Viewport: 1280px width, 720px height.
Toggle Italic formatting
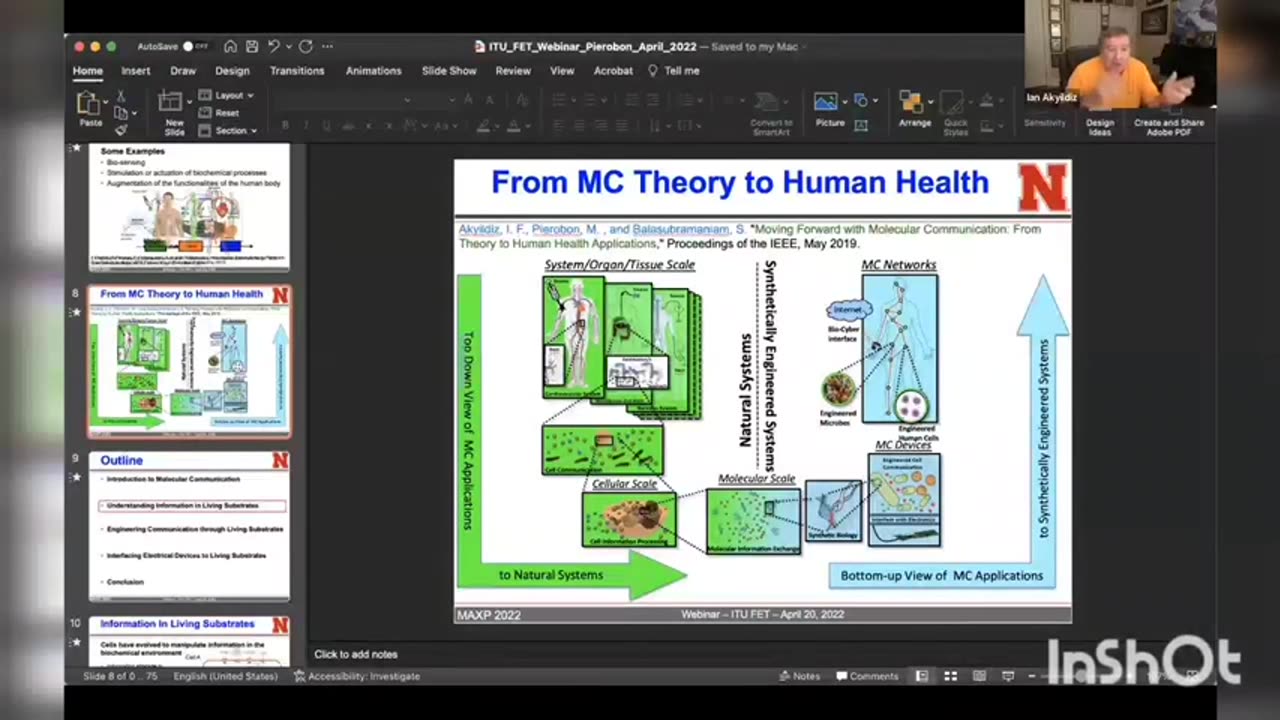coord(305,125)
